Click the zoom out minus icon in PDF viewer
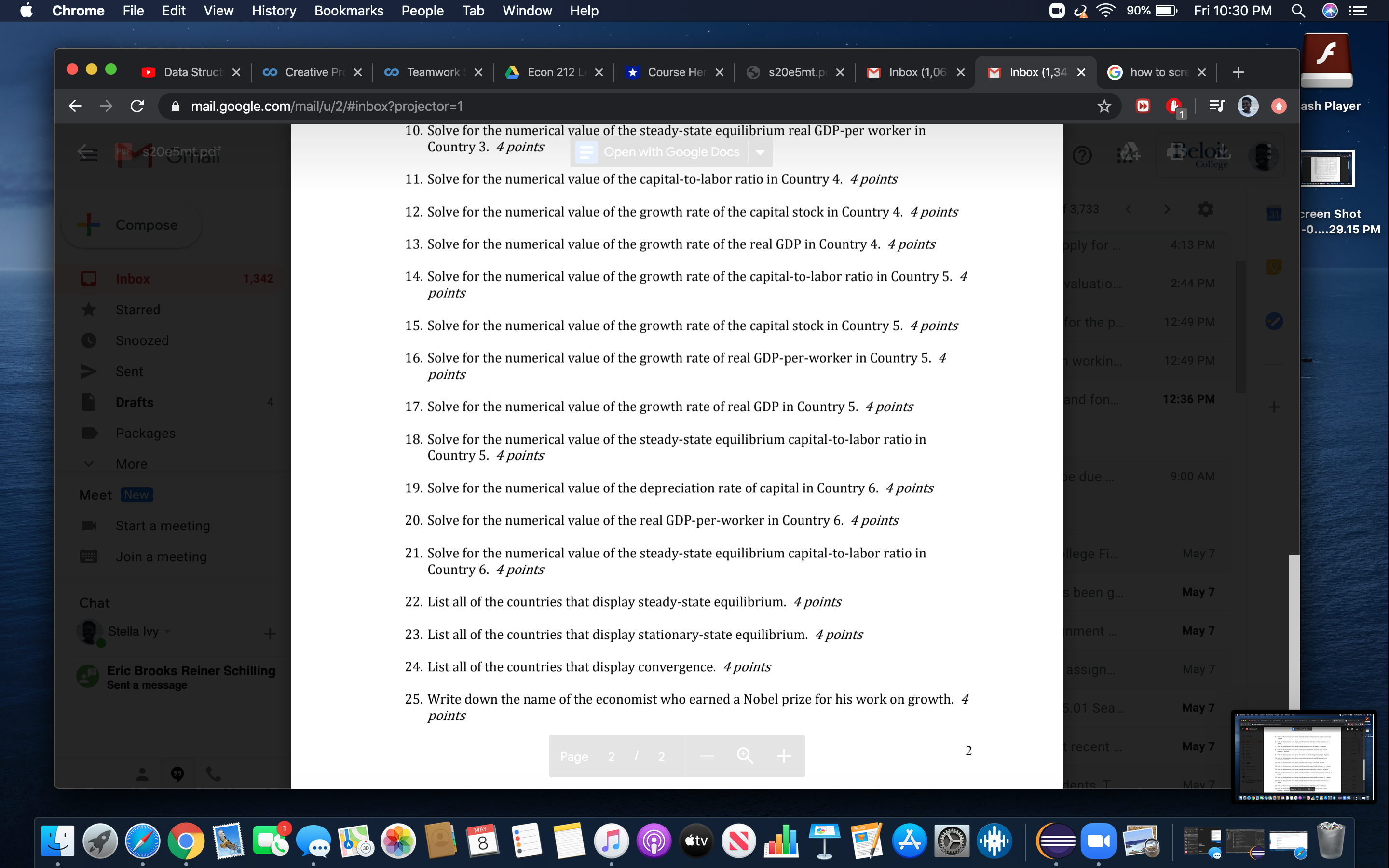 (707, 756)
